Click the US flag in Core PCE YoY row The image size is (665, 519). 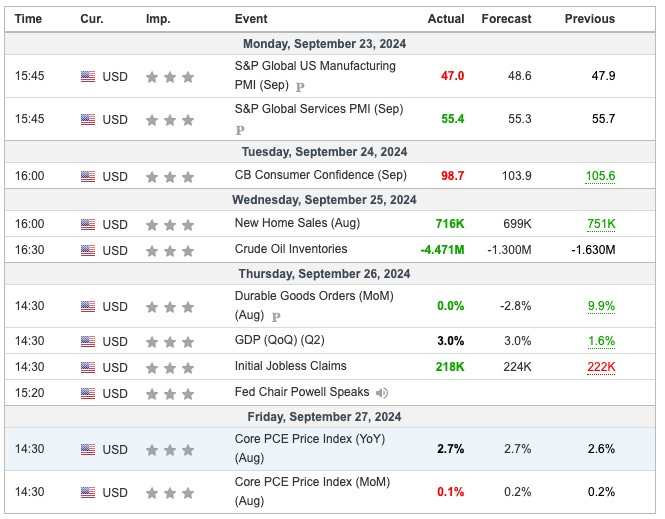[88, 449]
